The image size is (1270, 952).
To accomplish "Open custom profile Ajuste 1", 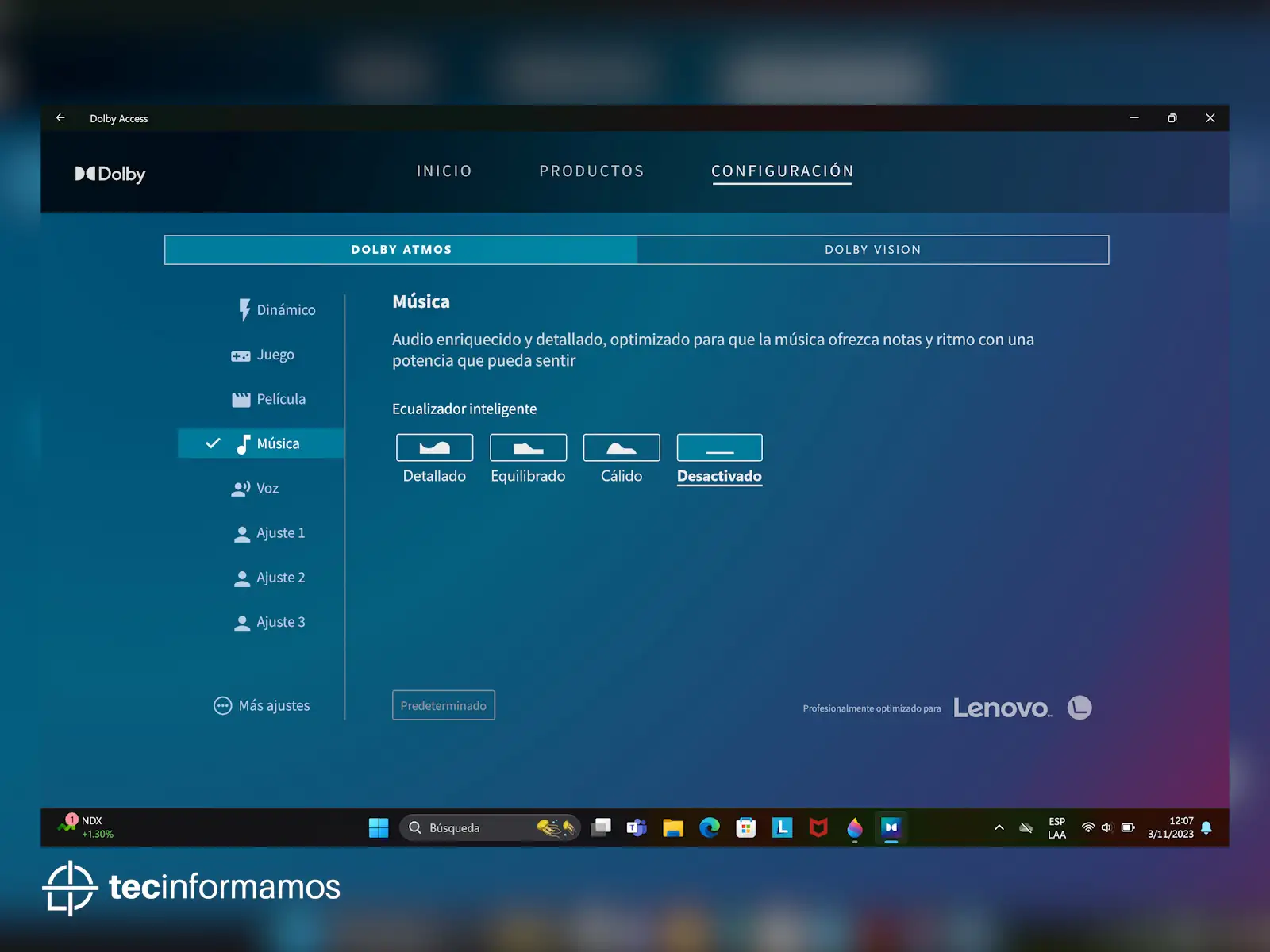I will point(269,533).
